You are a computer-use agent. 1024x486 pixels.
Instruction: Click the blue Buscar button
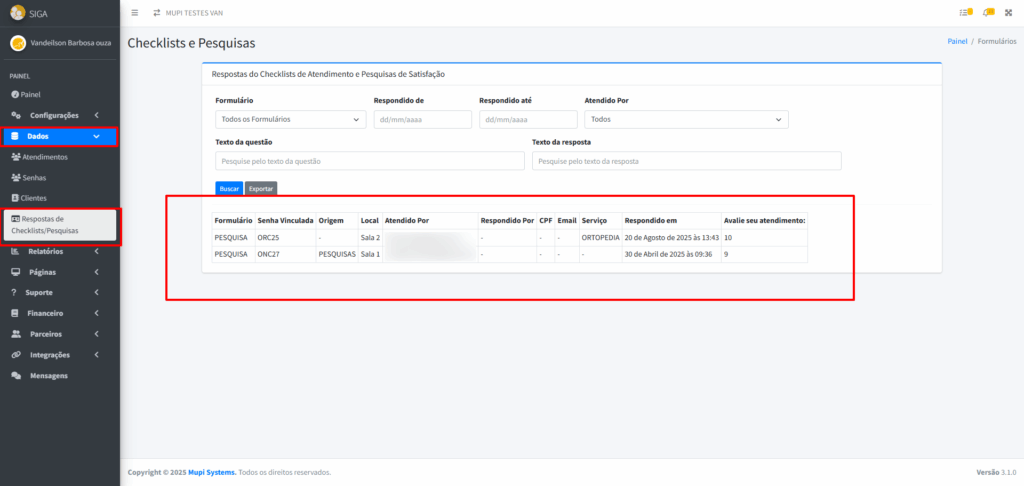pos(229,188)
